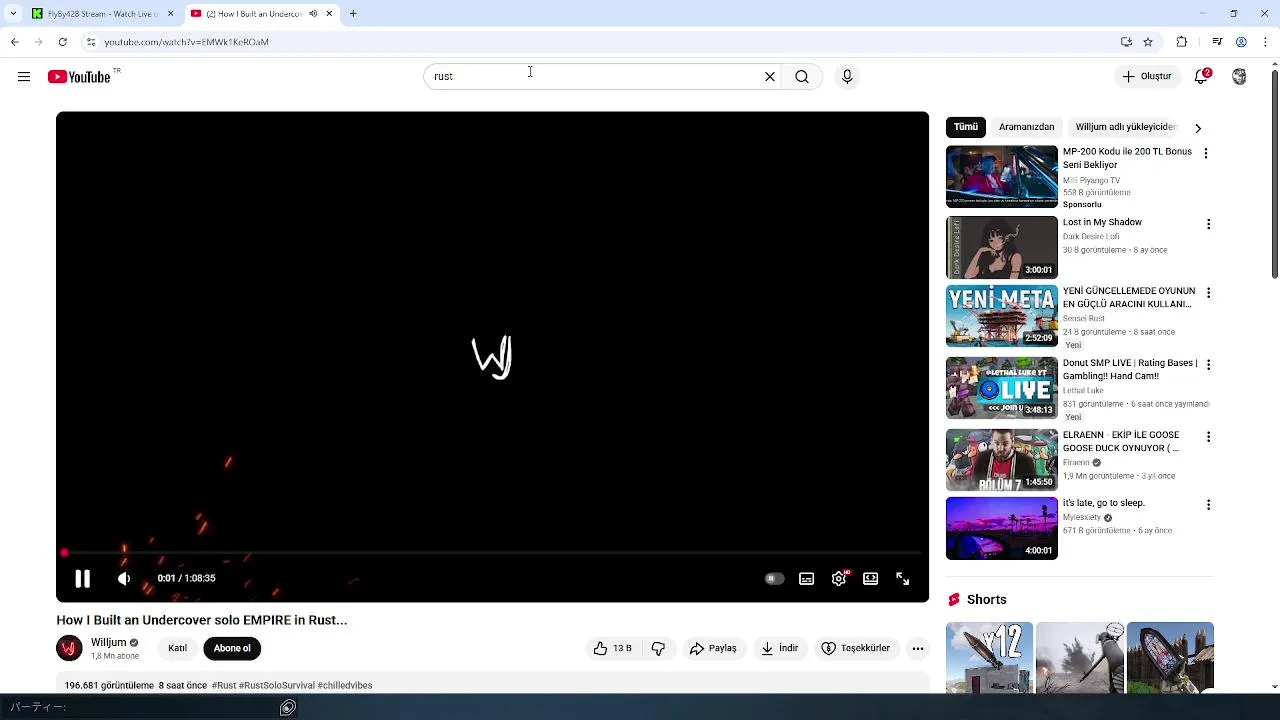This screenshot has height=720, width=1280.
Task: Open the tab search dropdown arrow
Action: [x=13, y=14]
